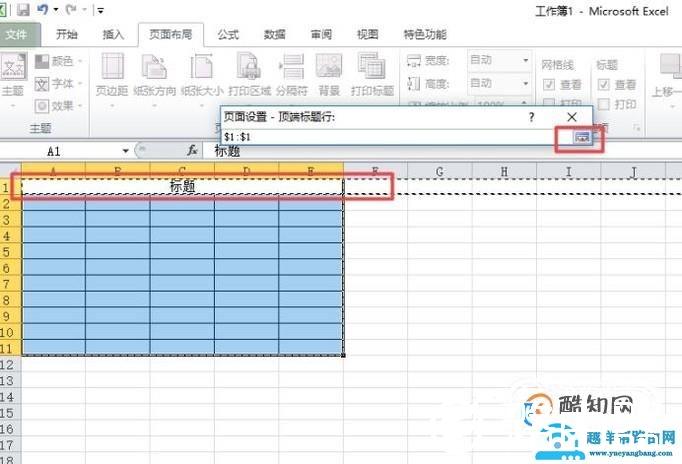682x464 pixels.
Task: Open the 字体 theme fonts dropdown
Action: coord(58,83)
